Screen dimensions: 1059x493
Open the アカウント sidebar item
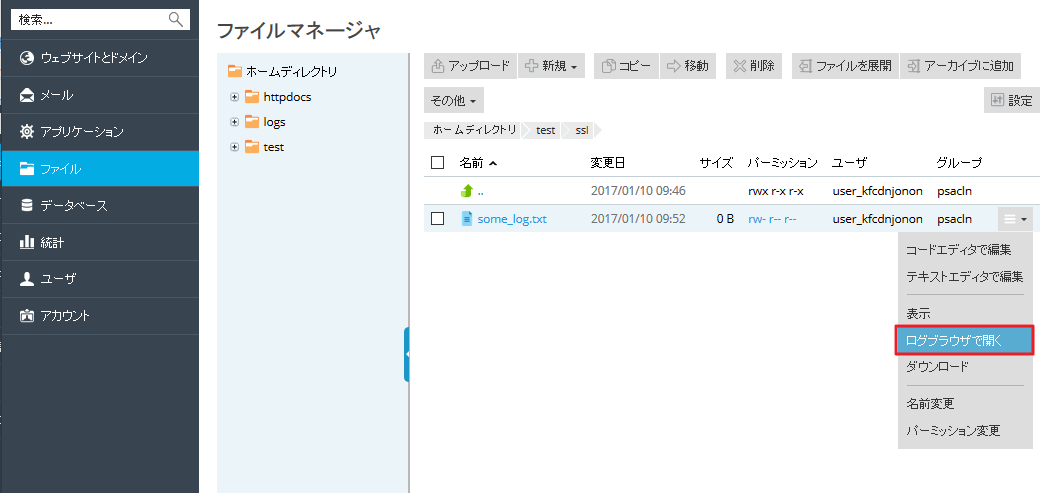(x=100, y=316)
